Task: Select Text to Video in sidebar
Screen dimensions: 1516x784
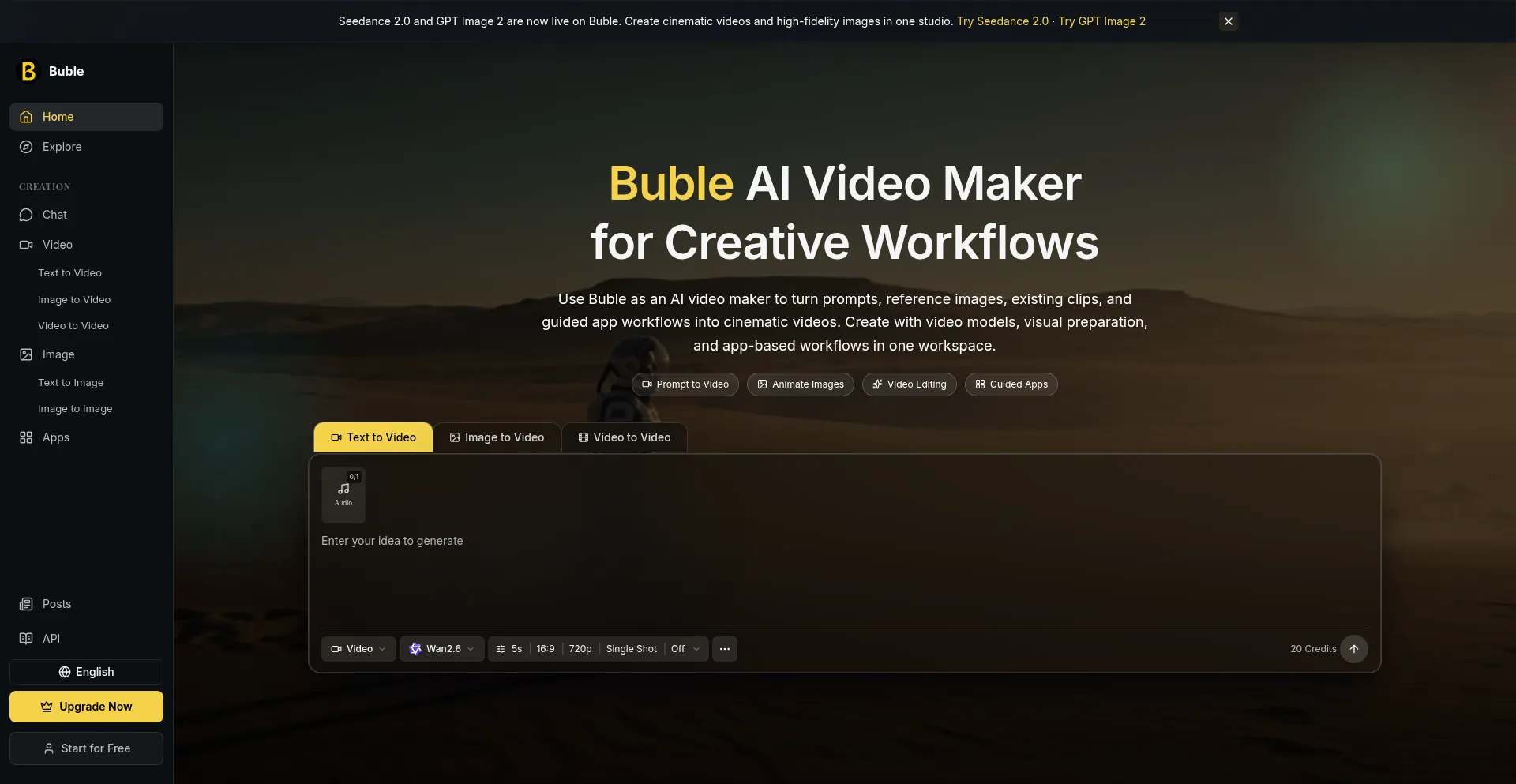Action: click(x=69, y=273)
